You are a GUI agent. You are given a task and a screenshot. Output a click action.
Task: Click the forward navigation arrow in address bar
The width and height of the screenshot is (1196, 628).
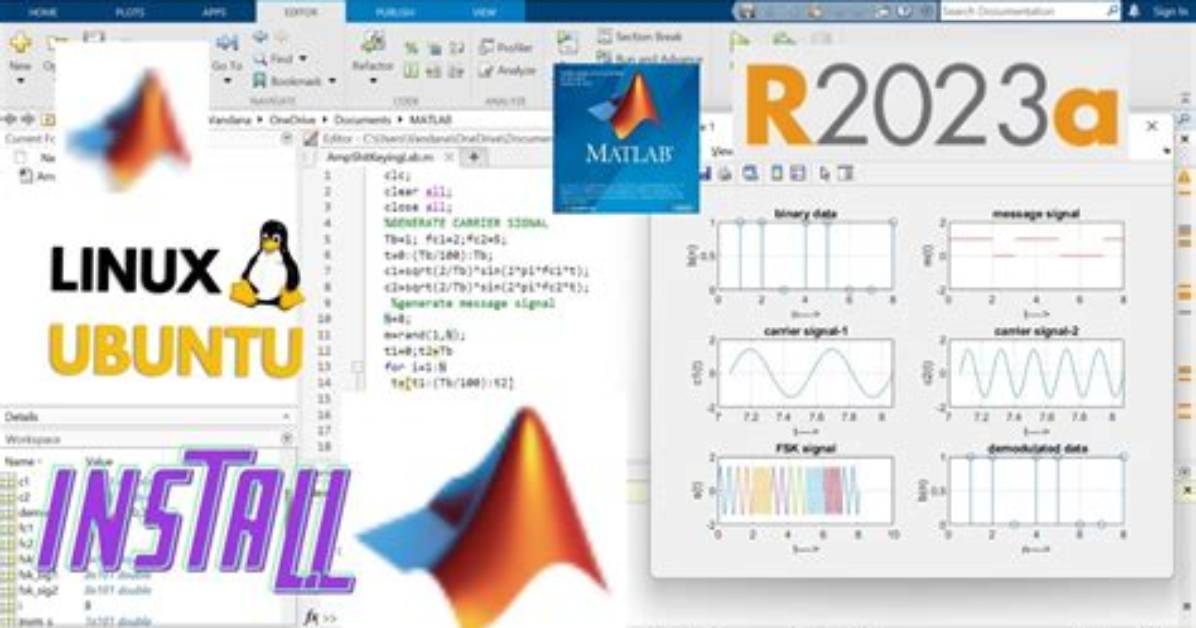tap(28, 119)
